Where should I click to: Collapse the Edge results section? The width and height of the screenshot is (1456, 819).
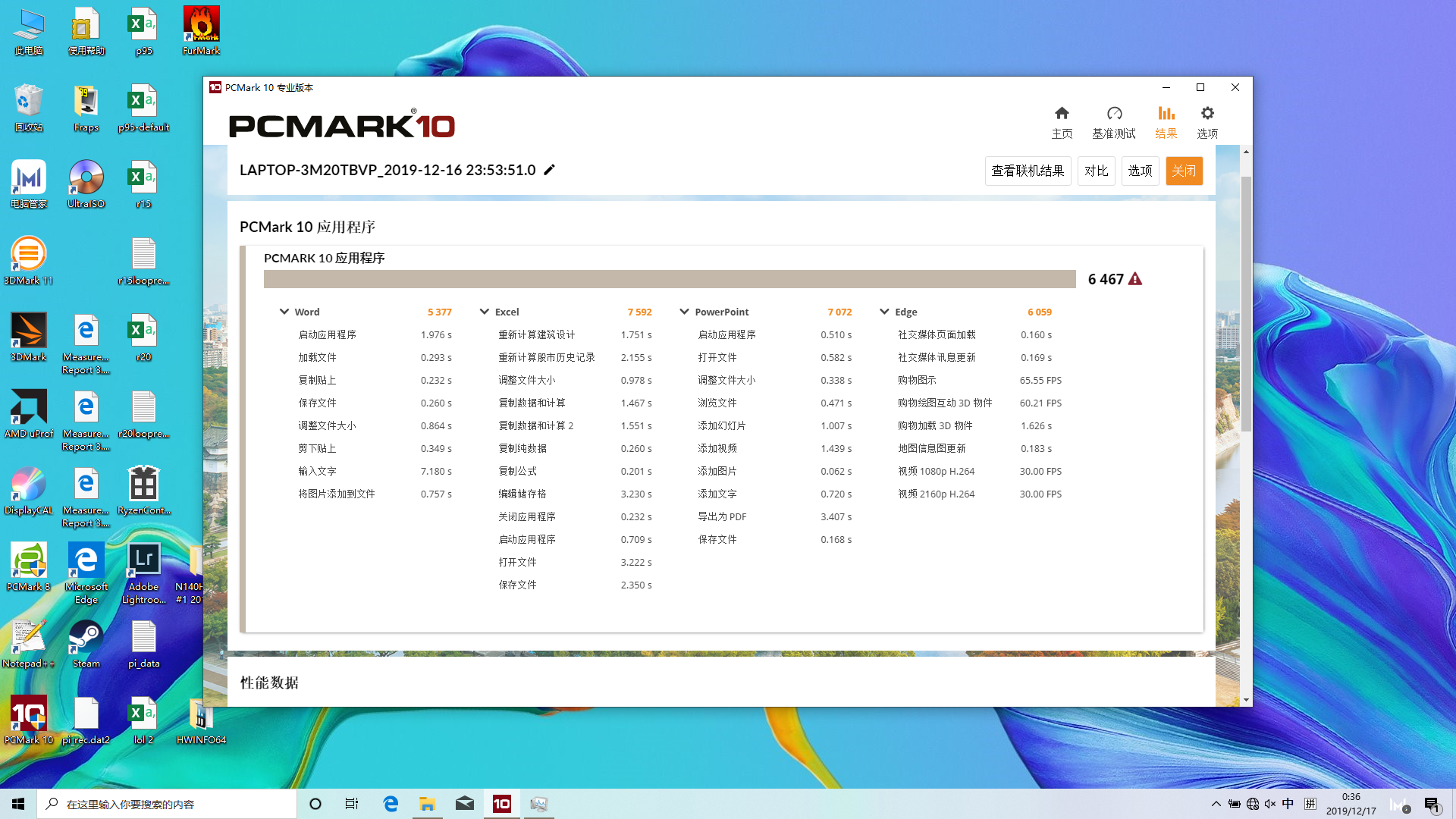coord(884,312)
